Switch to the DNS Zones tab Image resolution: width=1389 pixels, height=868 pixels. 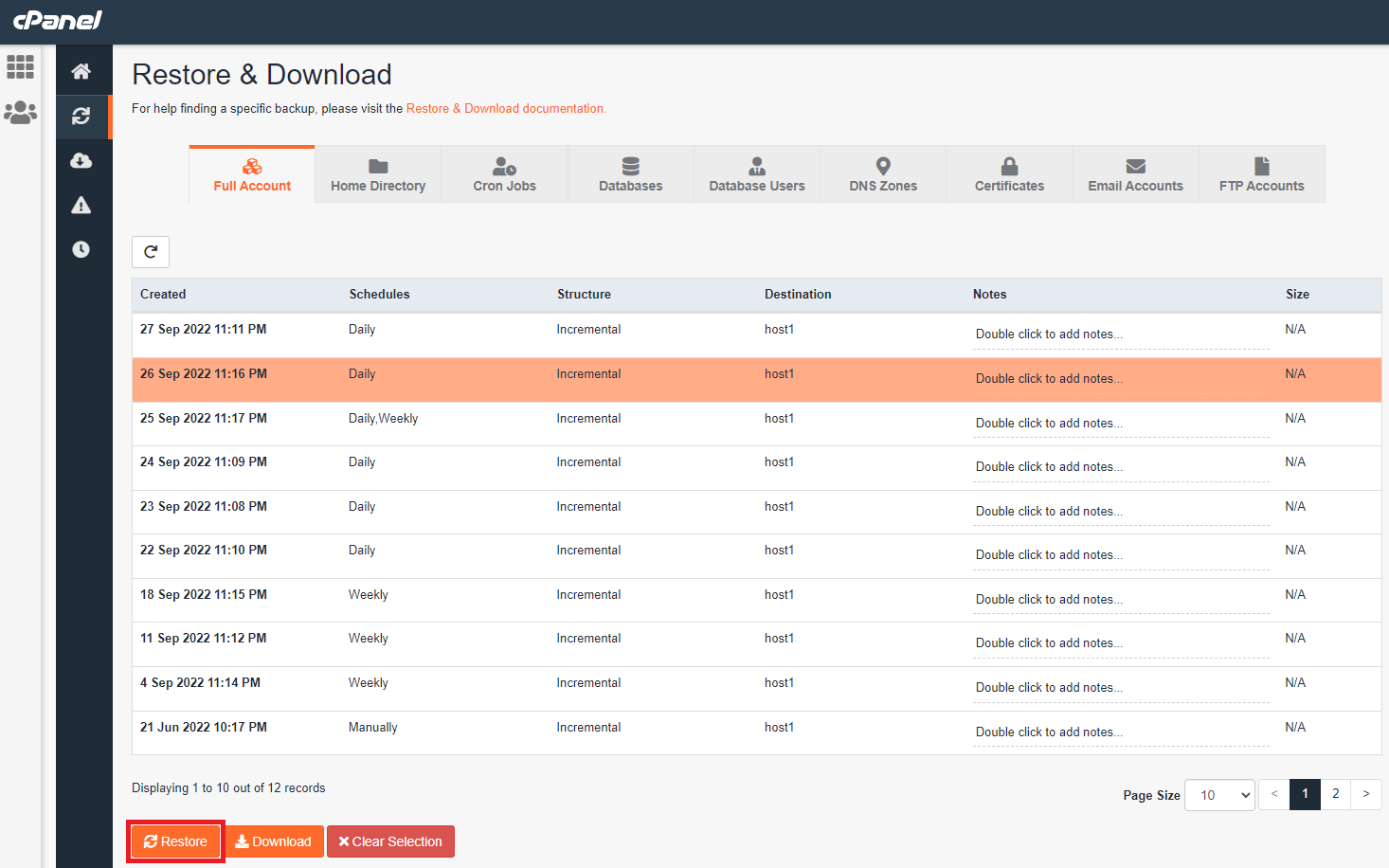883,174
